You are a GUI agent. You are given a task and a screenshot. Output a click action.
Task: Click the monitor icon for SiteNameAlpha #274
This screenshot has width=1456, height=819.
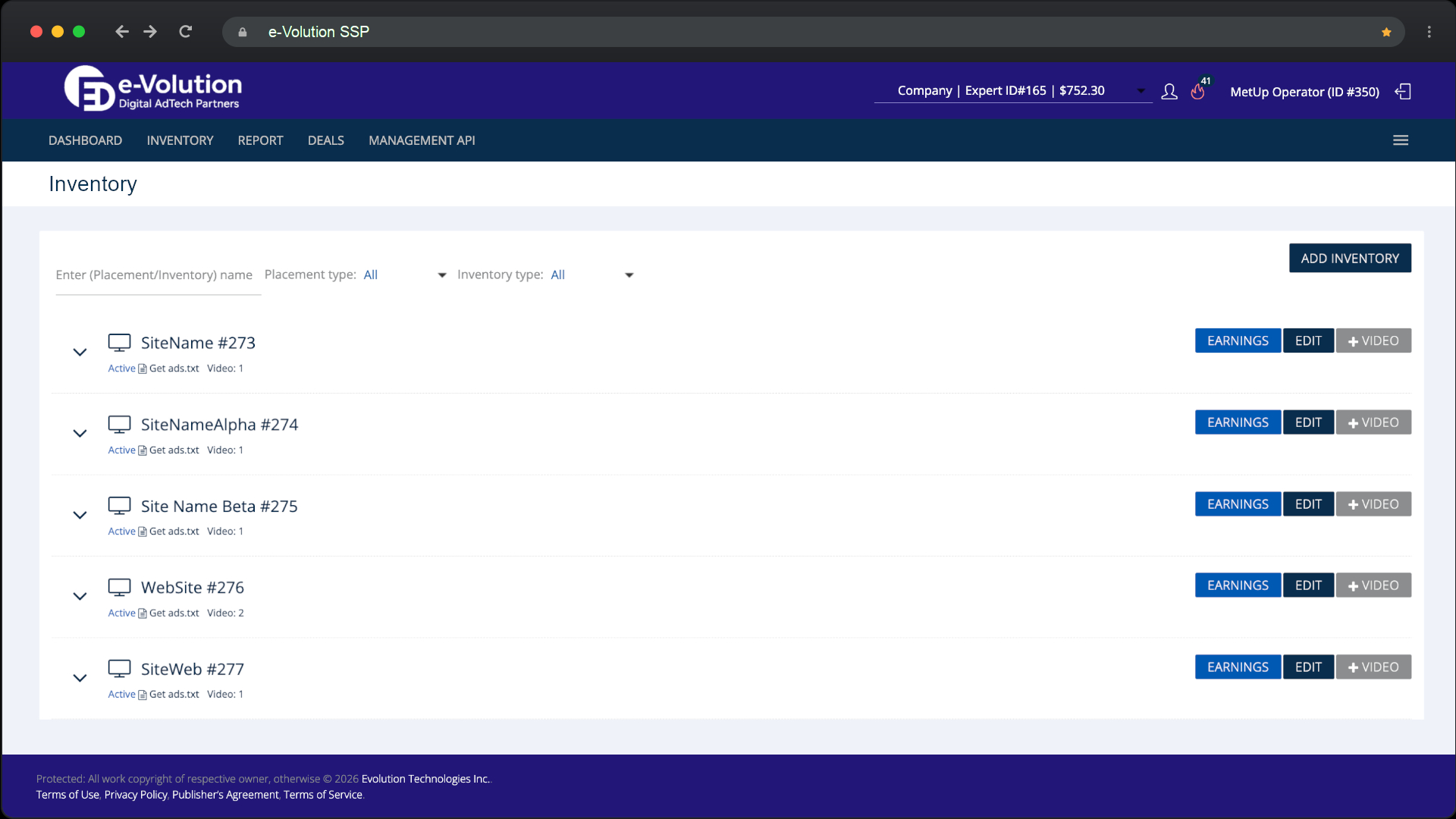[x=119, y=425]
